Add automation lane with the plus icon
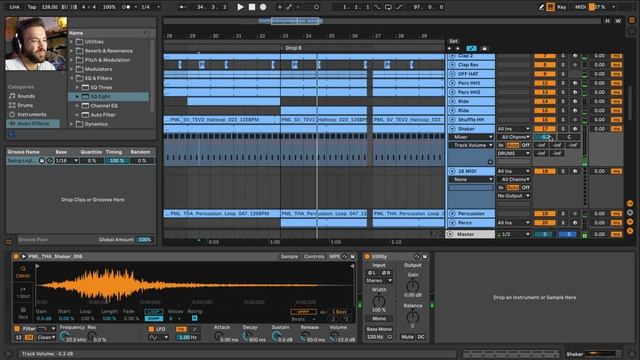 pyautogui.click(x=490, y=162)
